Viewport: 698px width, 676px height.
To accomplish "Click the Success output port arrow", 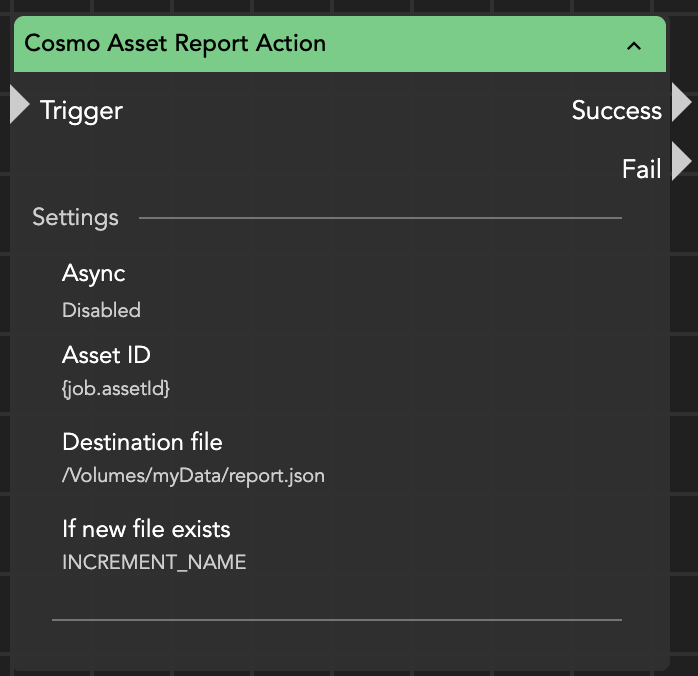I will (681, 103).
